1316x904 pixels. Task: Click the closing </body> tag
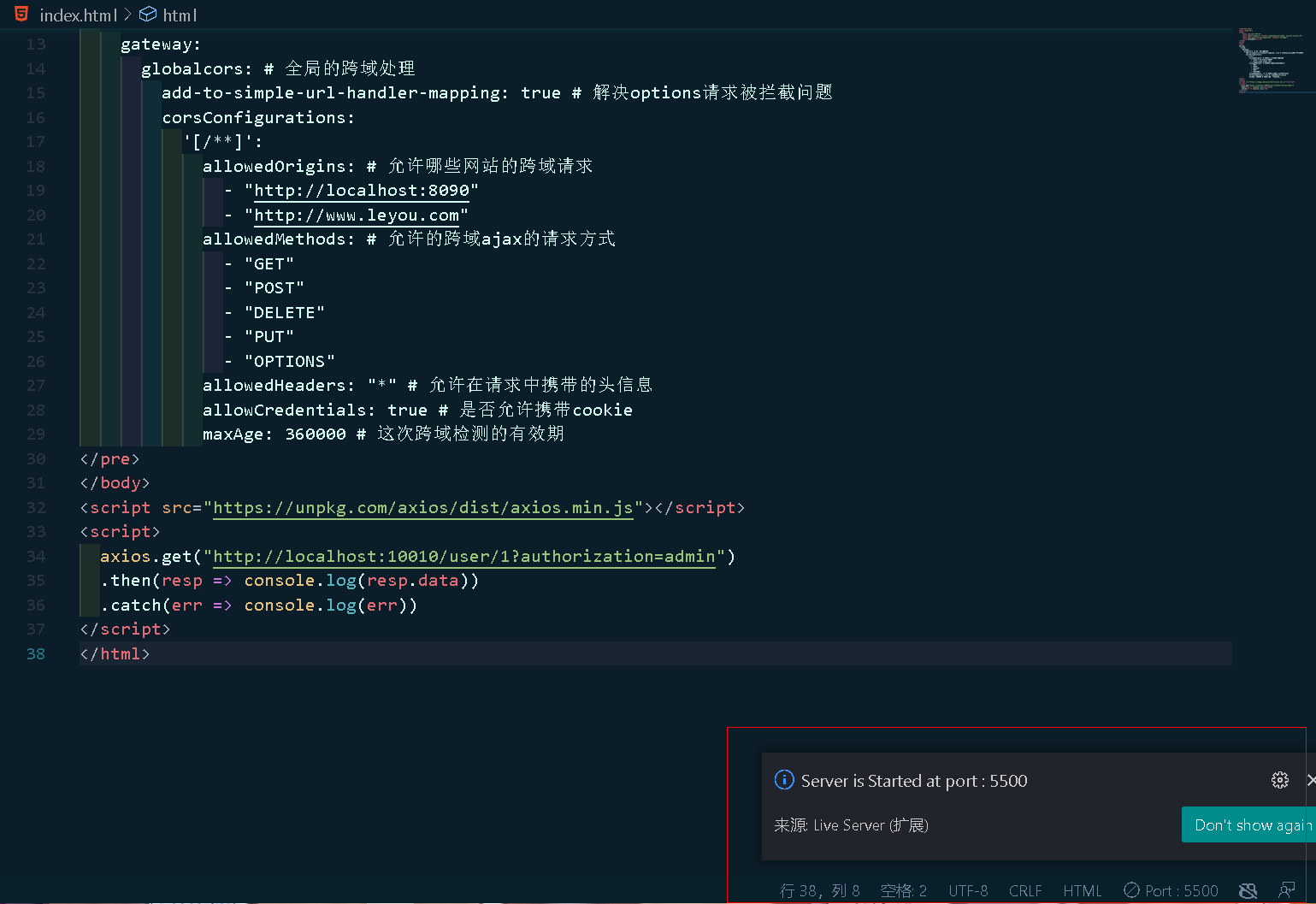pyautogui.click(x=115, y=482)
